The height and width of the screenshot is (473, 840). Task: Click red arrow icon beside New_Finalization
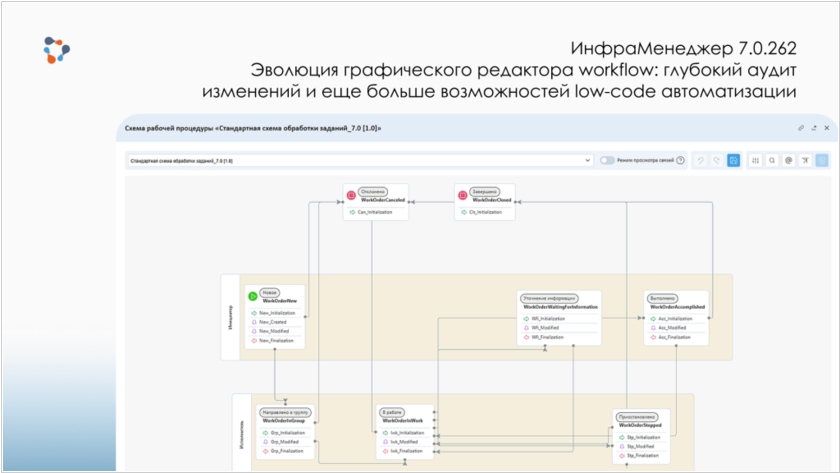[x=254, y=341]
